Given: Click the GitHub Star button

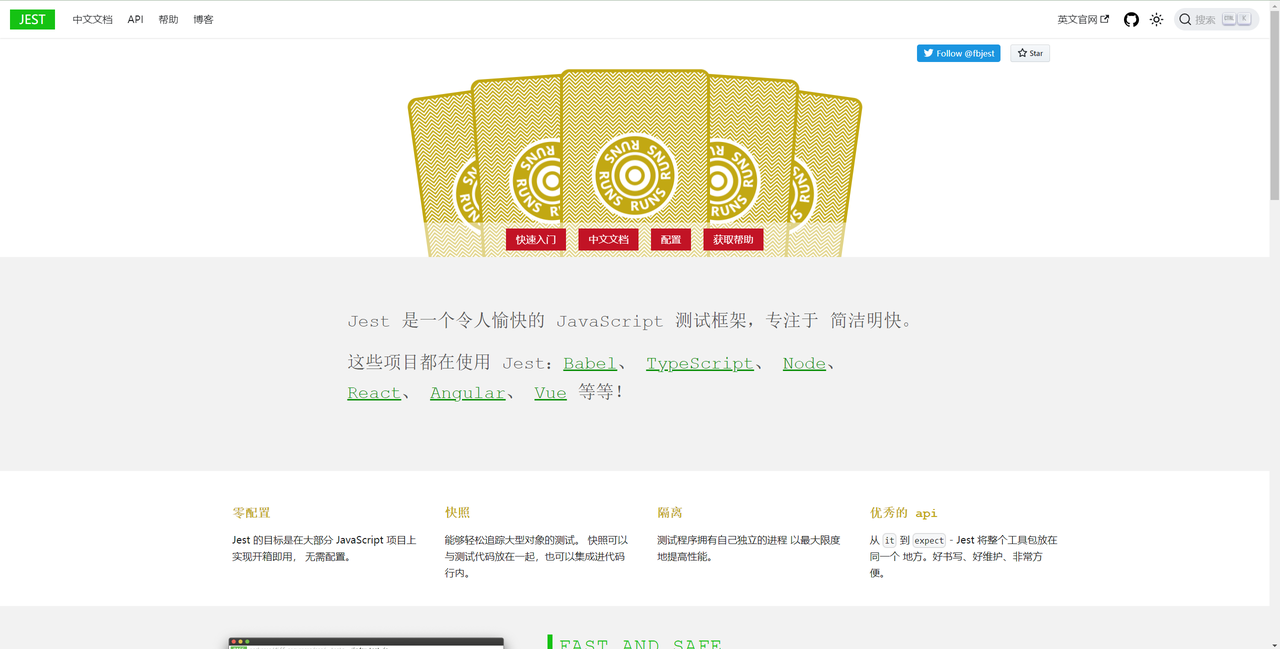Looking at the screenshot, I should pyautogui.click(x=1030, y=53).
